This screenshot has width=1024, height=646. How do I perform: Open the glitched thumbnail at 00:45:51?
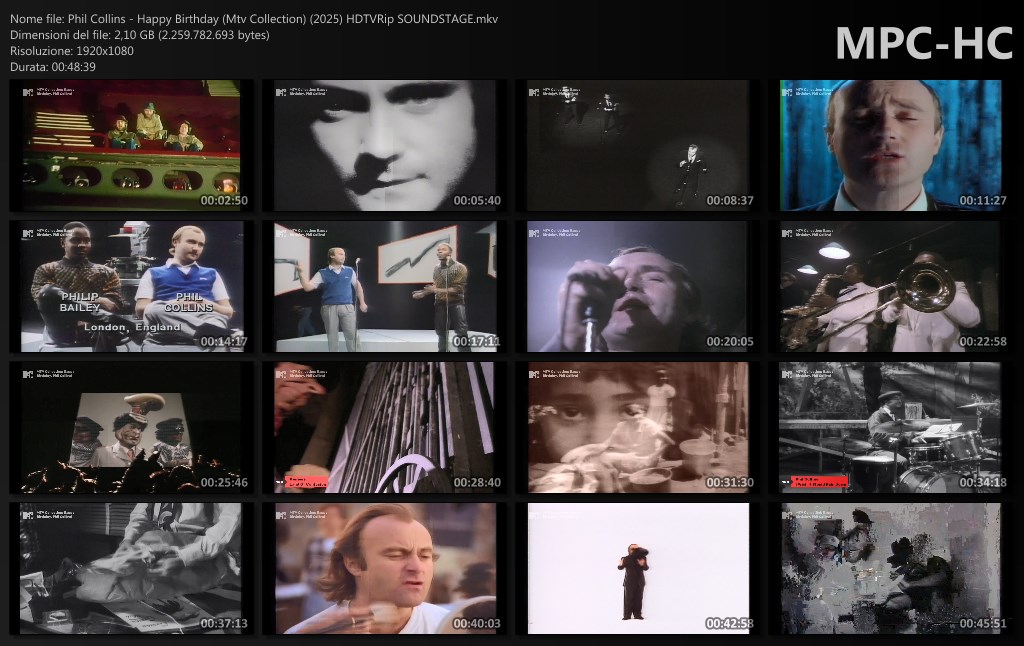(890, 568)
